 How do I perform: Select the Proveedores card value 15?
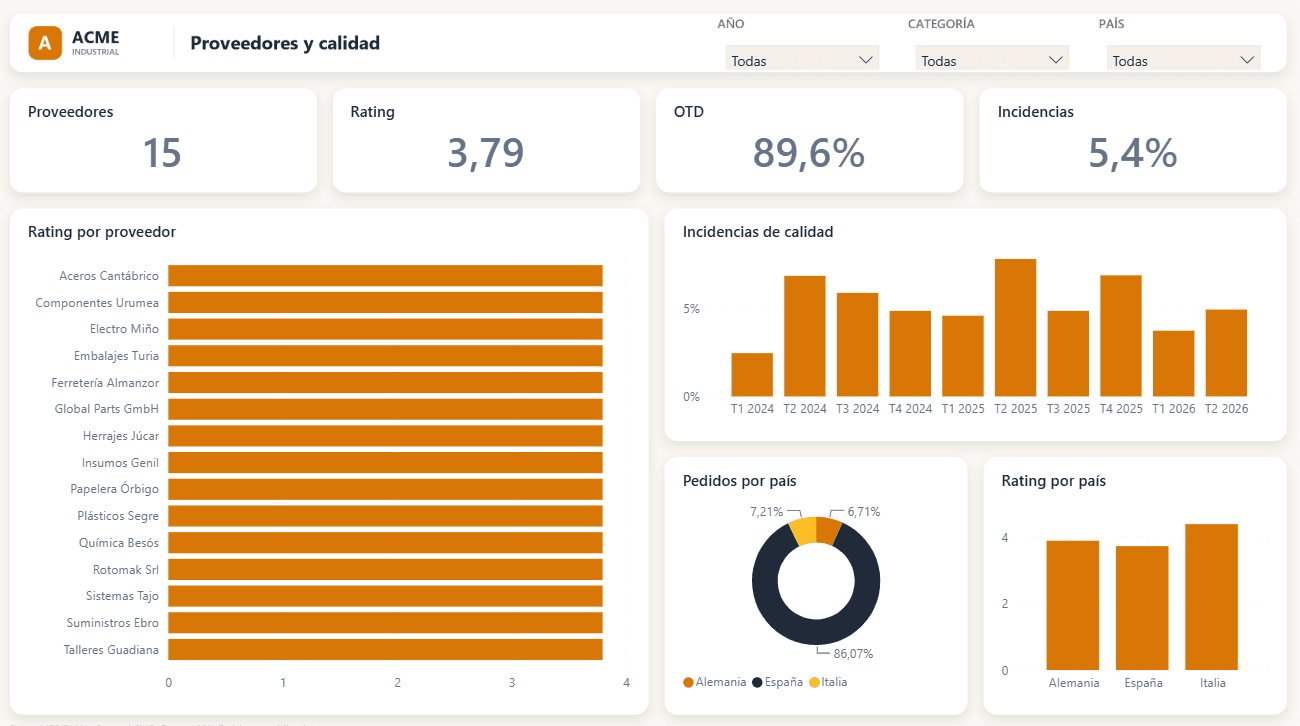162,153
